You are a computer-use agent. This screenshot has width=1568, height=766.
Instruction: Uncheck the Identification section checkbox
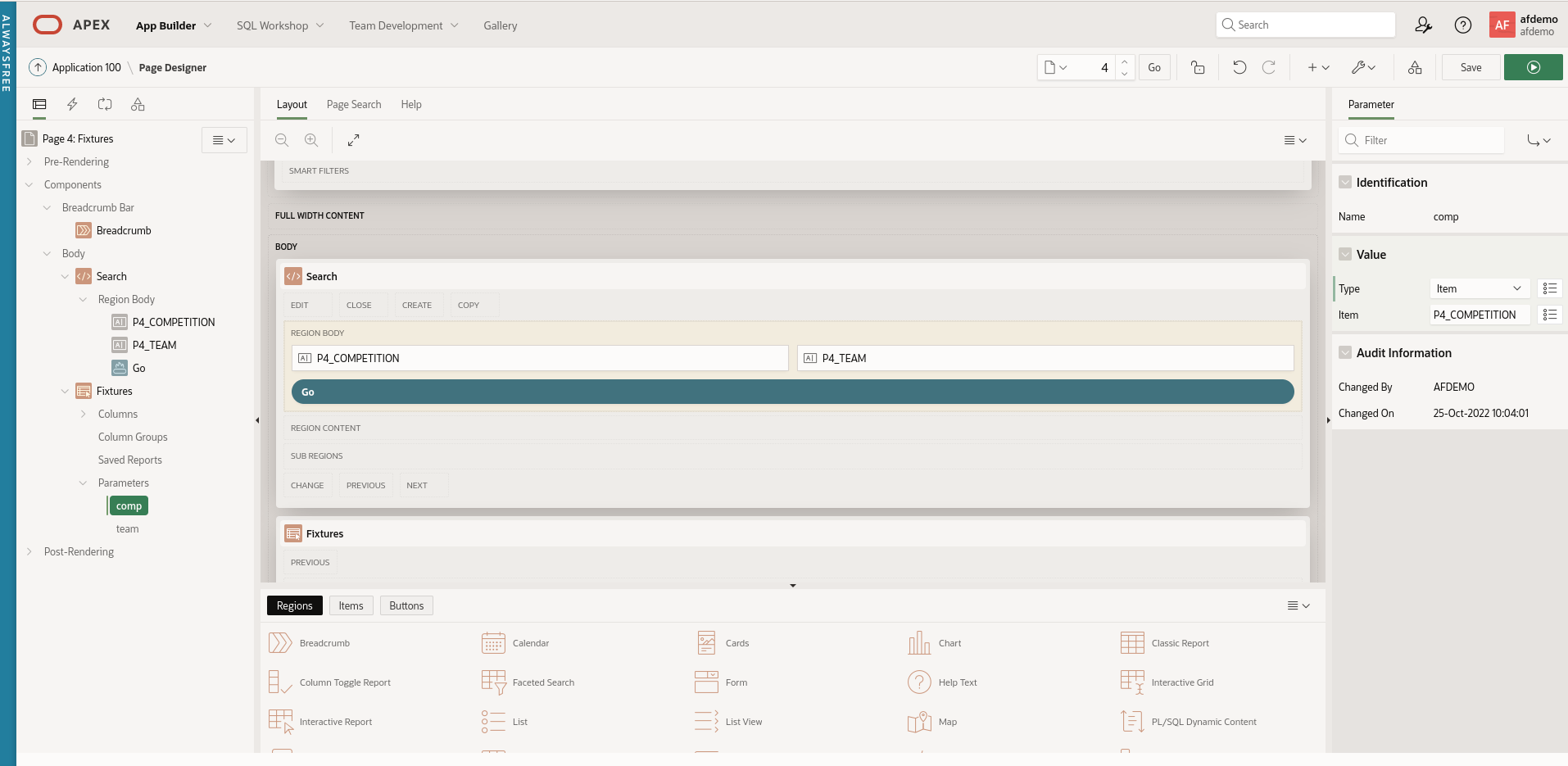click(1346, 182)
